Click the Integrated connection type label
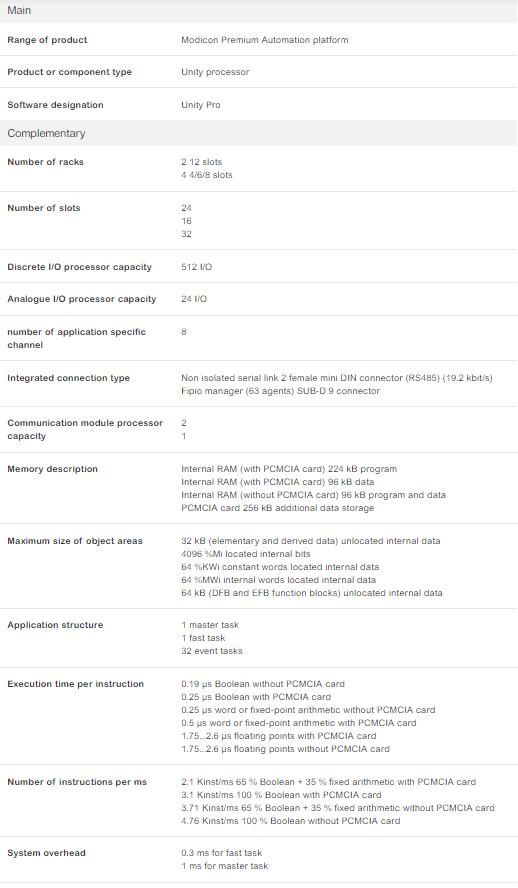This screenshot has height=888, width=518. [69, 378]
